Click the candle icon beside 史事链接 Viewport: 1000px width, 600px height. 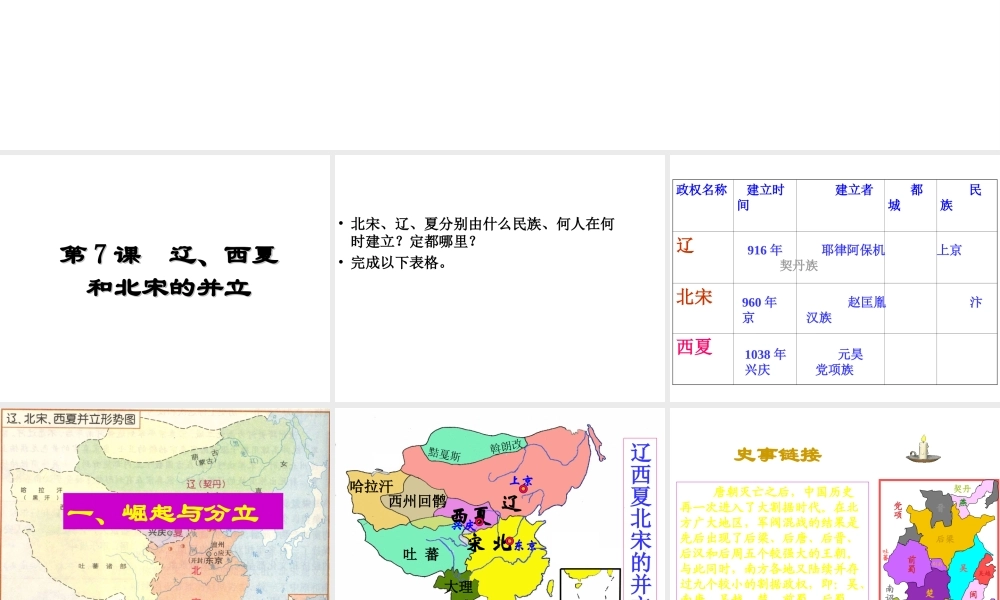[x=923, y=449]
